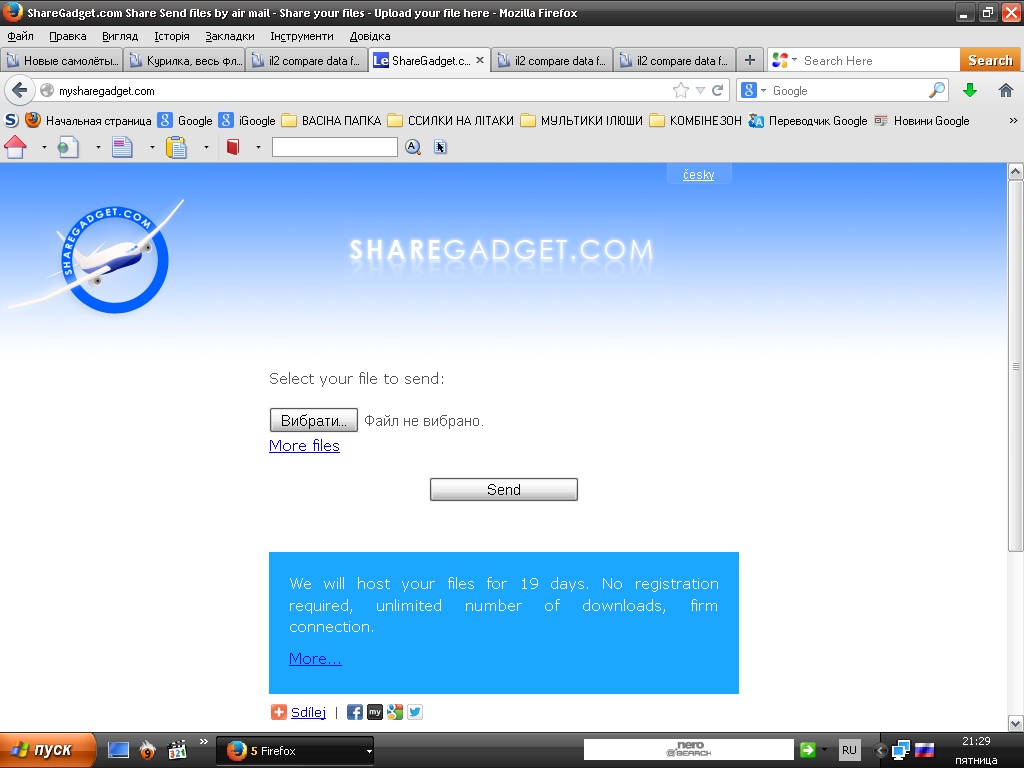Show desktop from the quick launch icon

coord(118,750)
